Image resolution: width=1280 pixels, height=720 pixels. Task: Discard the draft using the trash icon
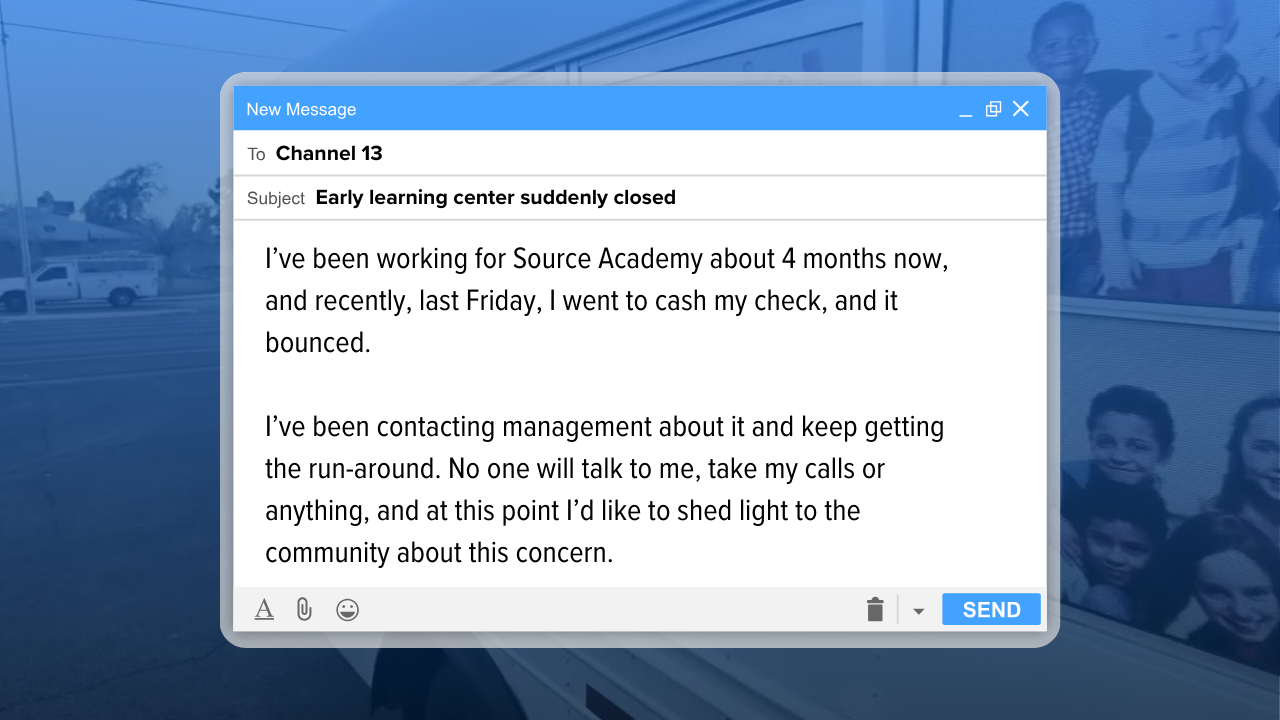tap(875, 609)
